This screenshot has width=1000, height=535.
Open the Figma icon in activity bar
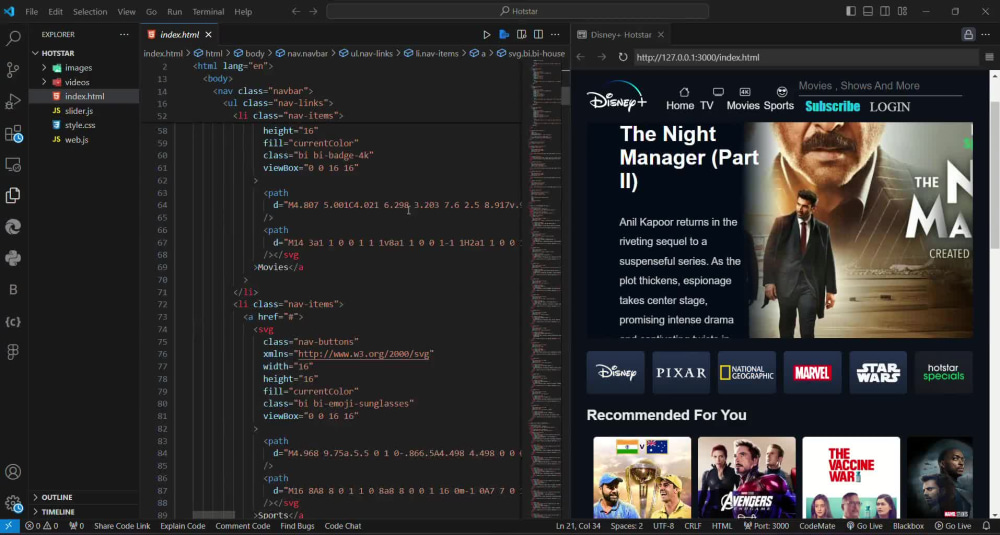(13, 352)
